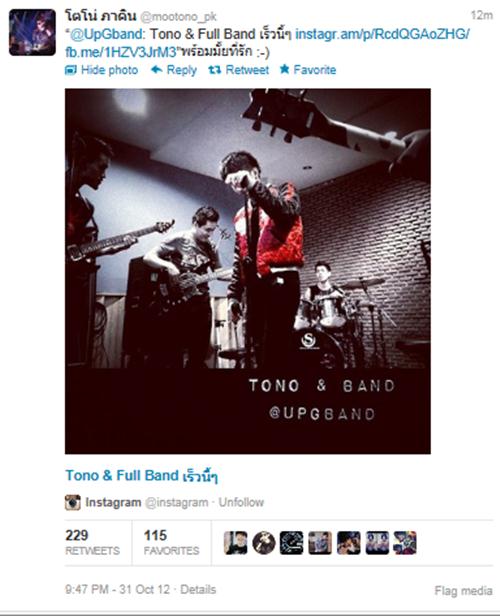This screenshot has height=616, width=500.
Task: Click the Favorite star icon
Action: (284, 70)
